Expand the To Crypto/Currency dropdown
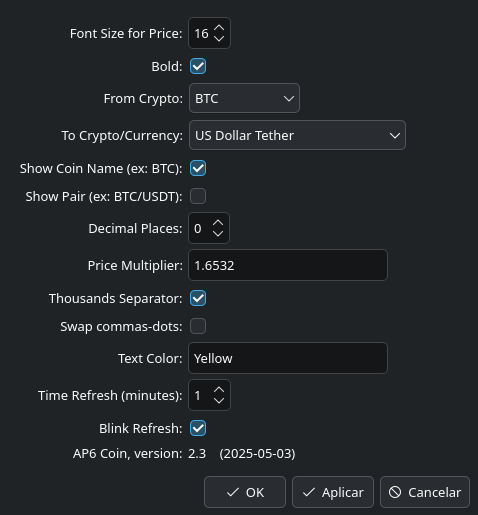 297,135
